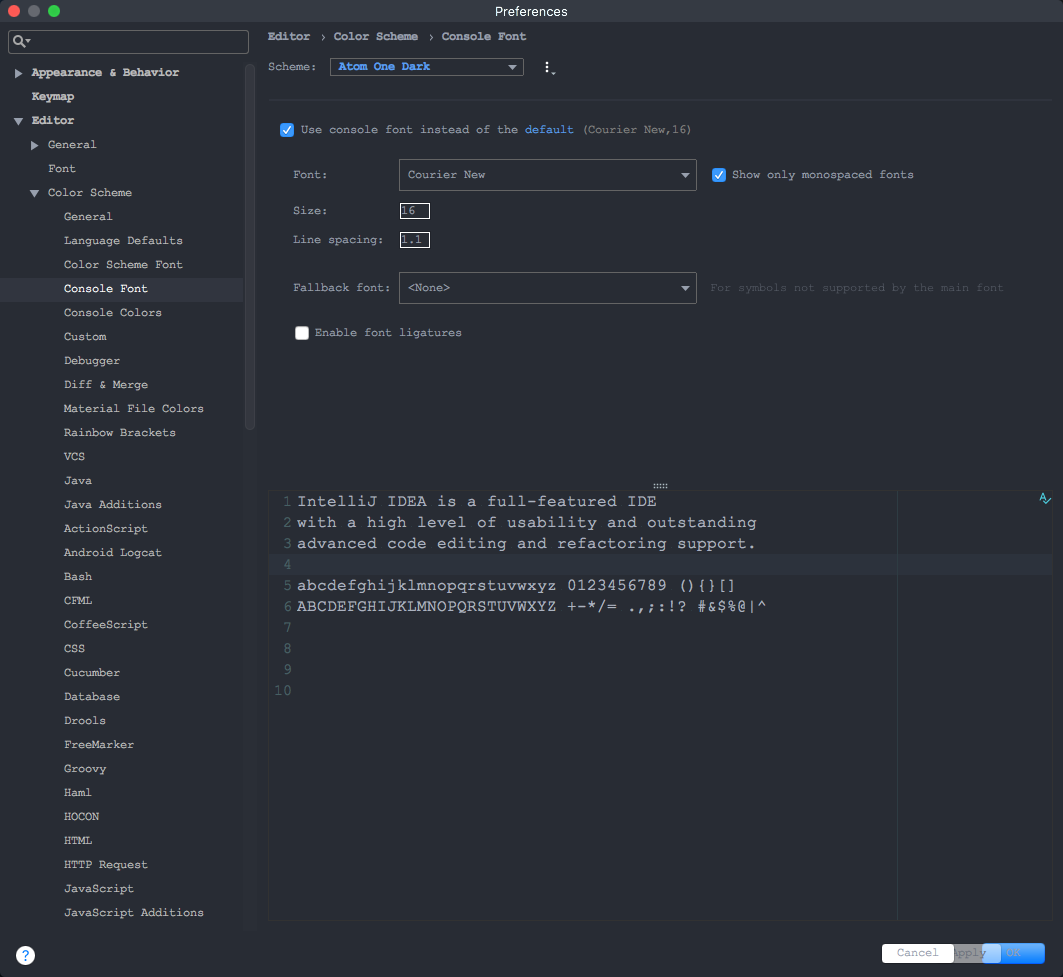Open the Fallback font dropdown
Screen dimensions: 1063x977
point(547,288)
